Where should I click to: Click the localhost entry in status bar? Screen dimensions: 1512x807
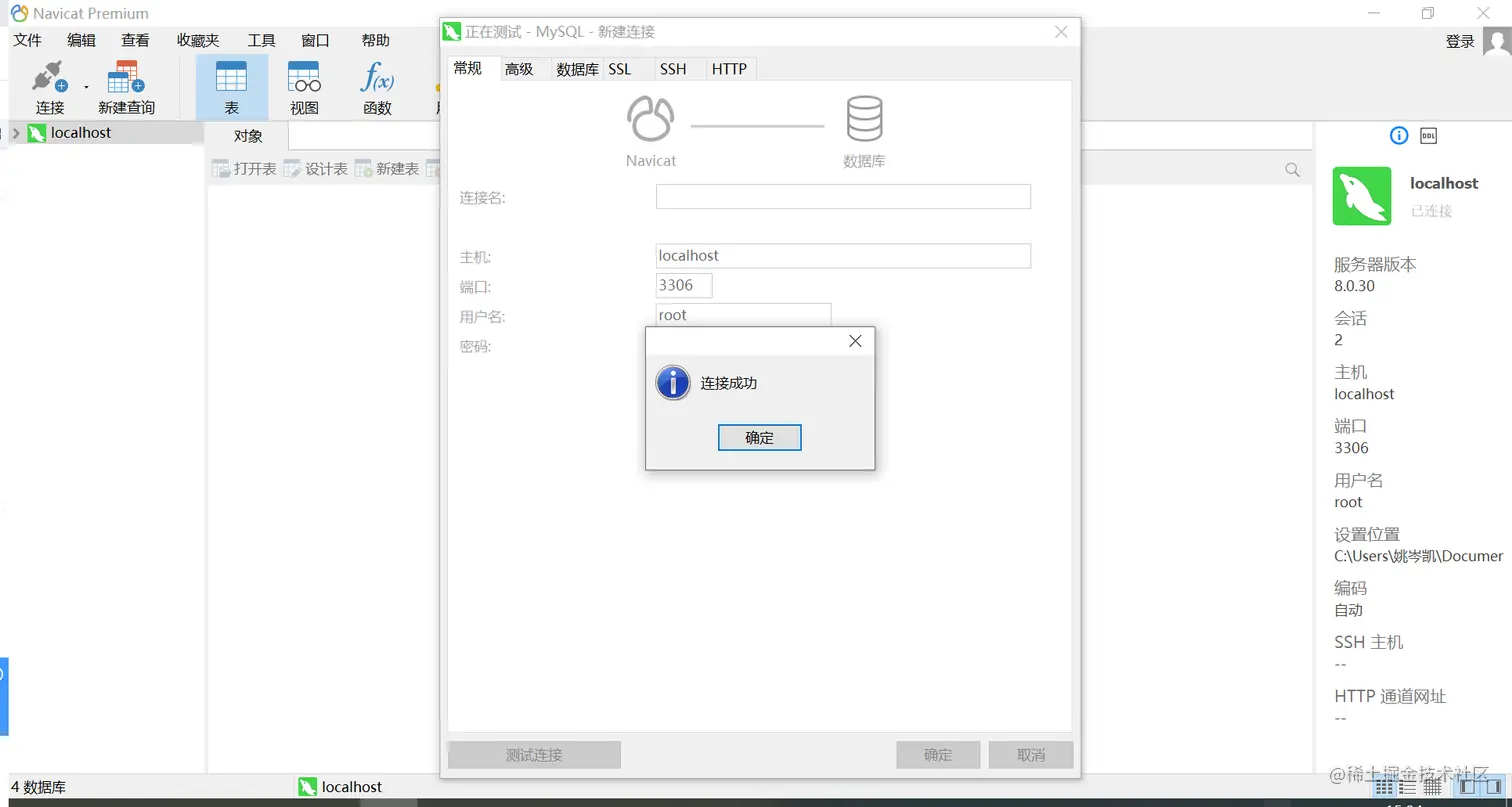point(340,787)
